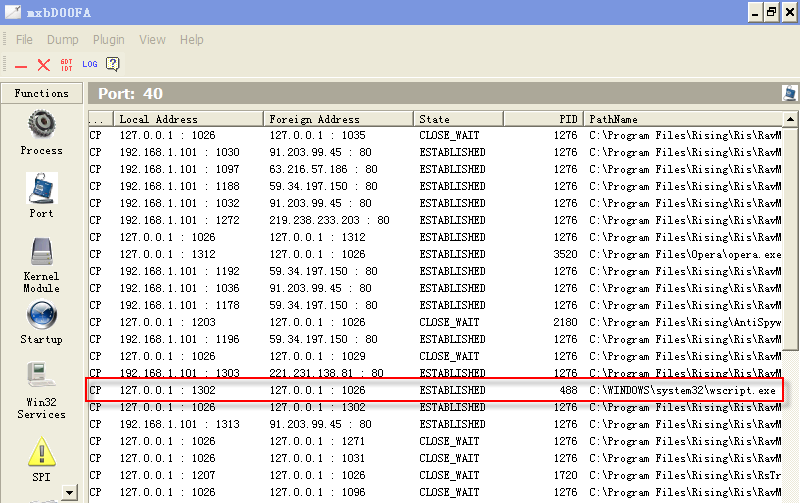Image resolution: width=800 pixels, height=503 pixels.
Task: Select local address 192.168.1.101 : 1036
Action: click(x=180, y=288)
